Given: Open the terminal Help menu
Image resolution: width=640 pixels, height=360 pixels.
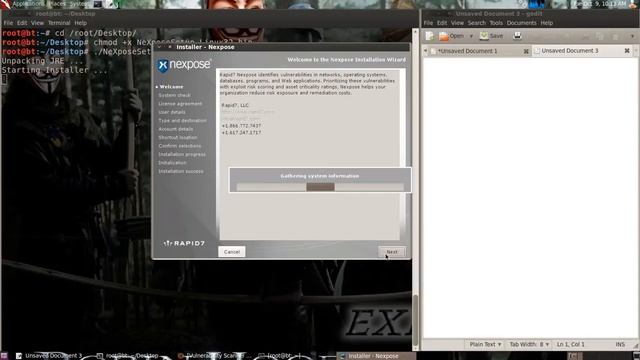Looking at the screenshot, I should pyautogui.click(x=80, y=23).
